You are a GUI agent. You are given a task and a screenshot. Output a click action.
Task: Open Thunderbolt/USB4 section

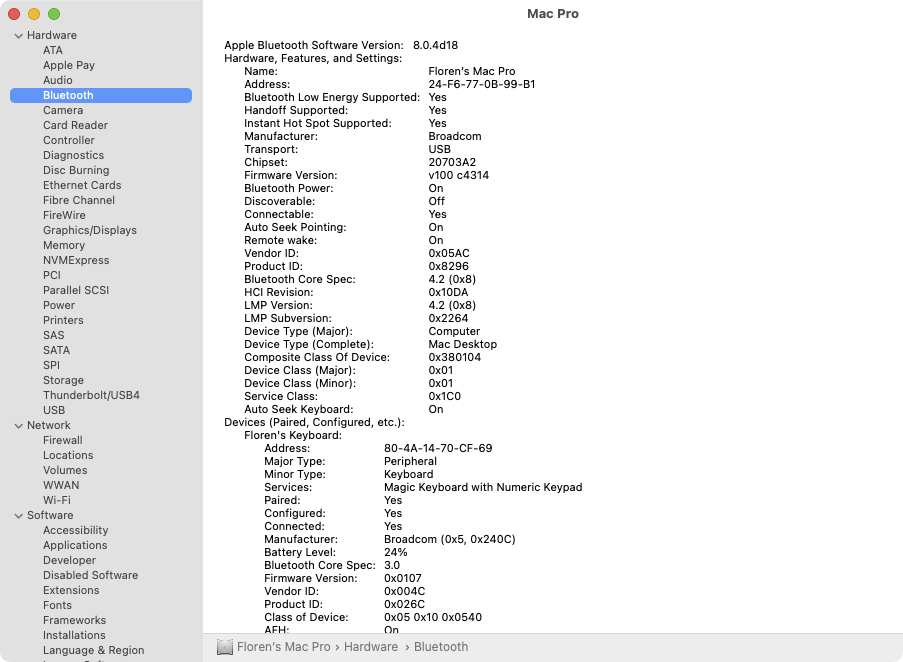(92, 395)
